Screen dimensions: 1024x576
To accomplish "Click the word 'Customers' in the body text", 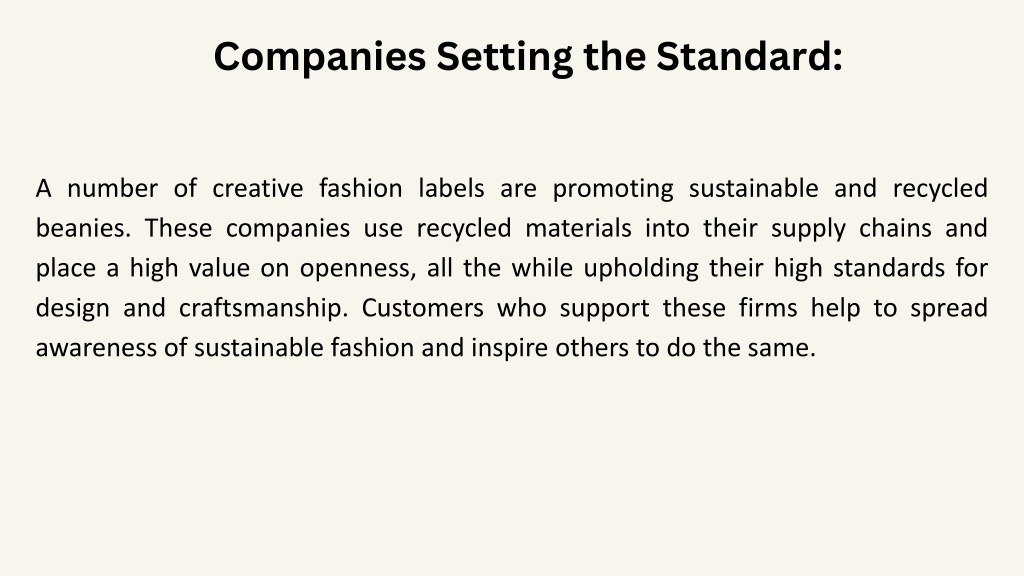I will [x=423, y=308].
